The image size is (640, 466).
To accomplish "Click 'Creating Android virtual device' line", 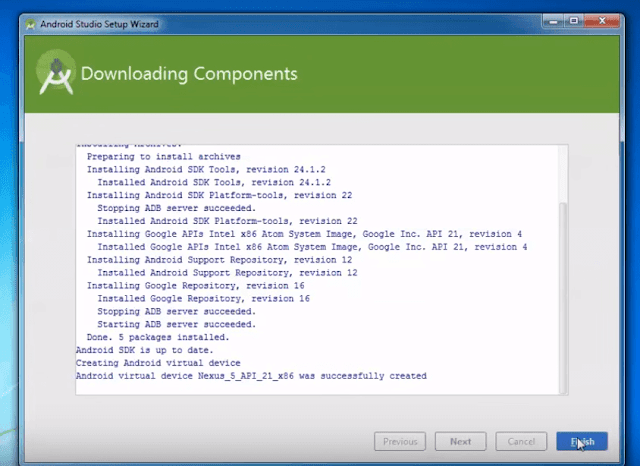I will [158, 363].
